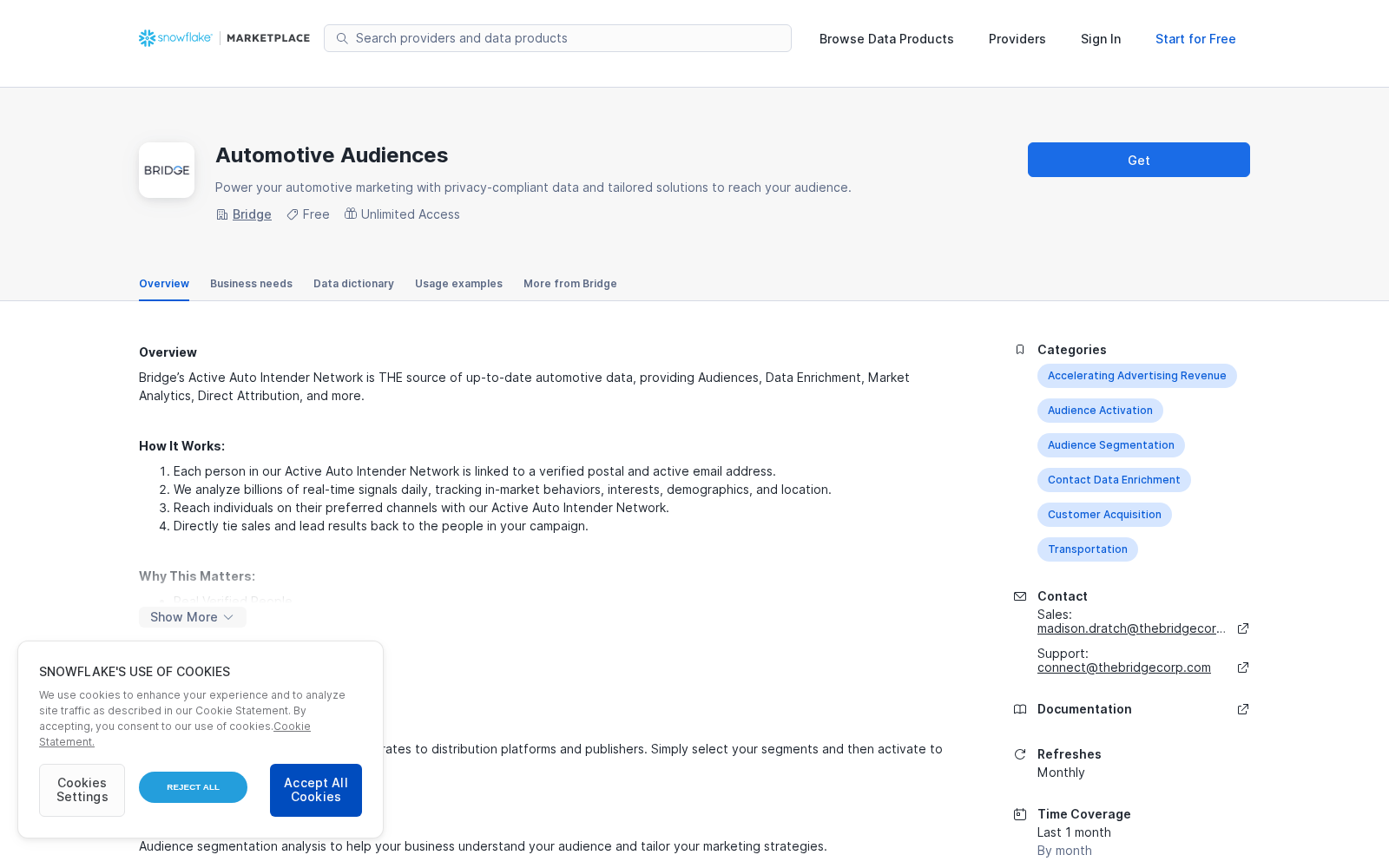Click the How It Works heading
The width and height of the screenshot is (1389, 868).
click(181, 446)
